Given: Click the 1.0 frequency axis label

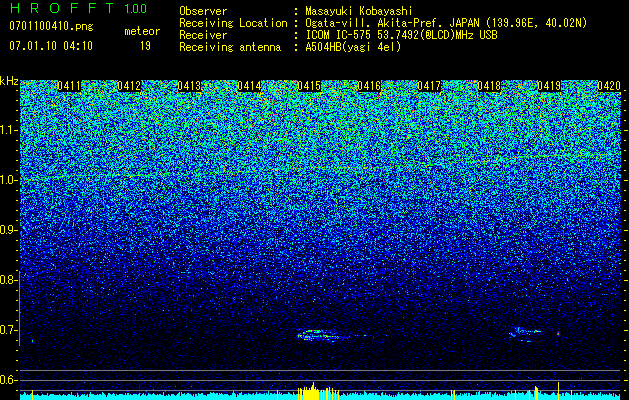Looking at the screenshot, I should tap(8, 181).
